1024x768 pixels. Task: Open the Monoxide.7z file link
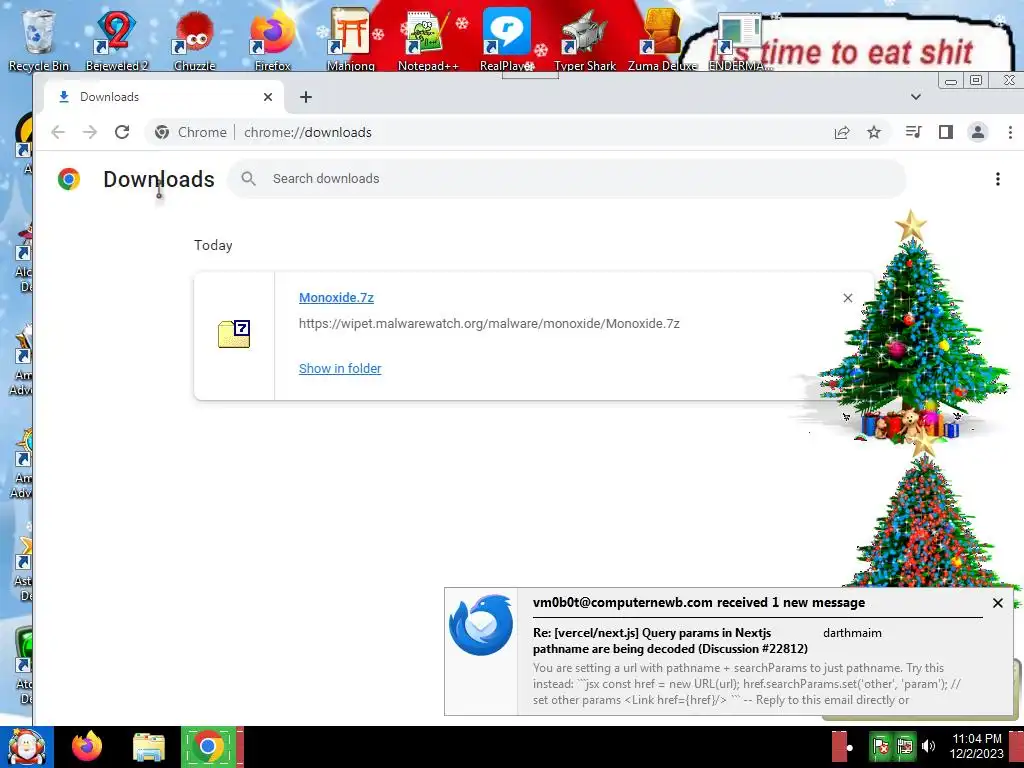click(336, 298)
